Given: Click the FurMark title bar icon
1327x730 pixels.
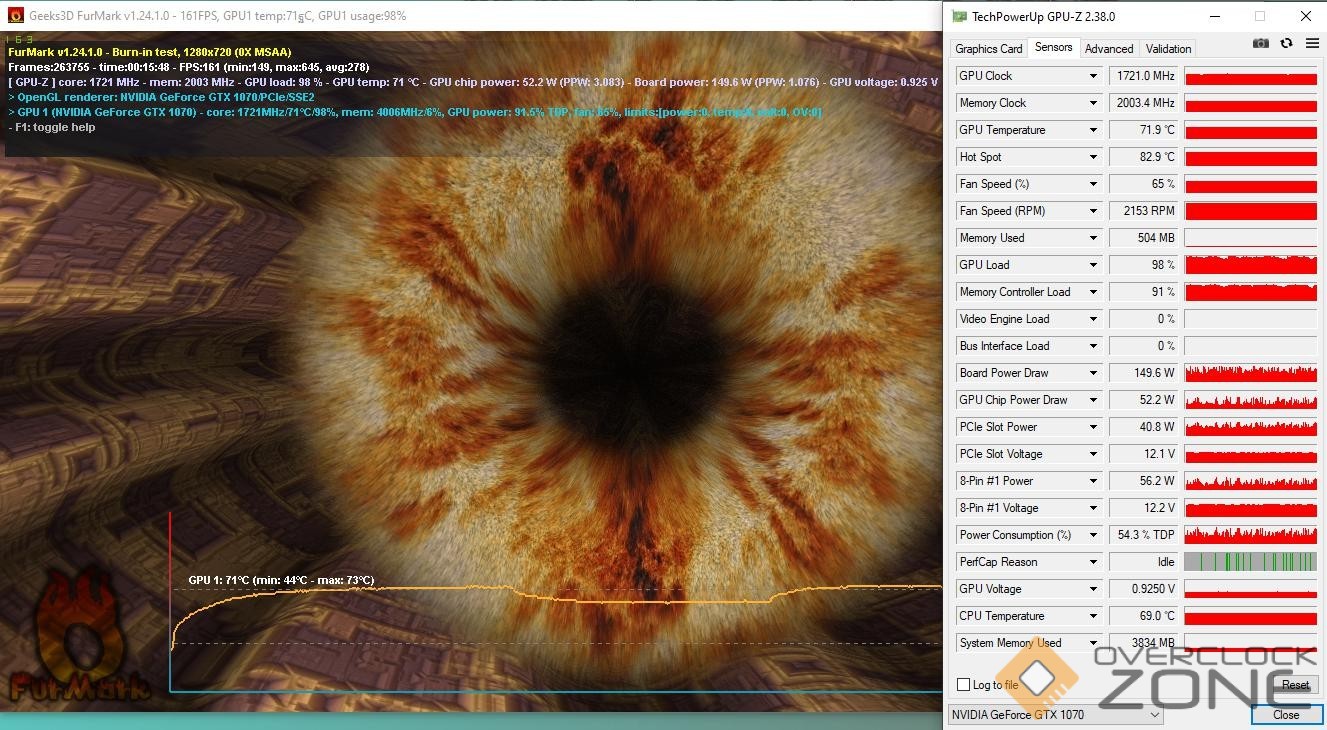Looking at the screenshot, I should click(x=15, y=16).
